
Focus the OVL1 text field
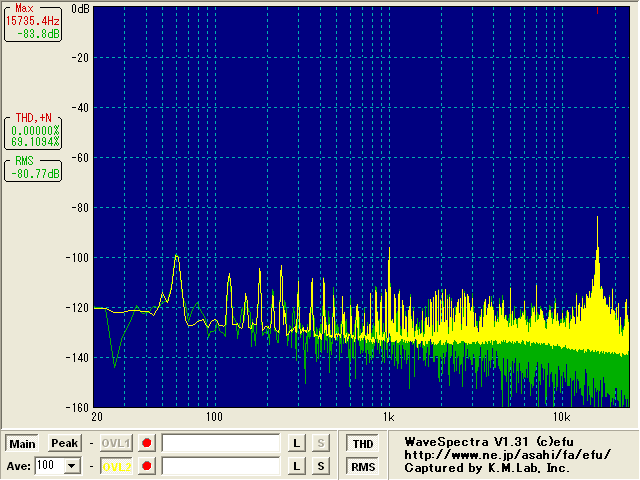pyautogui.click(x=221, y=443)
